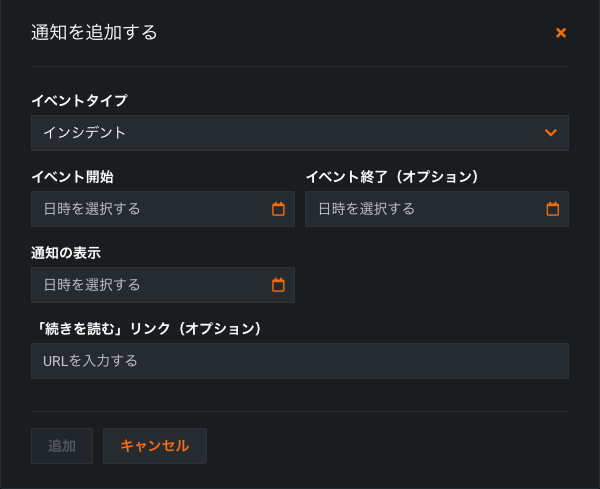This screenshot has height=489, width=600.
Task: Close the 通知を追加する dialog with the X icon
Action: 561,33
